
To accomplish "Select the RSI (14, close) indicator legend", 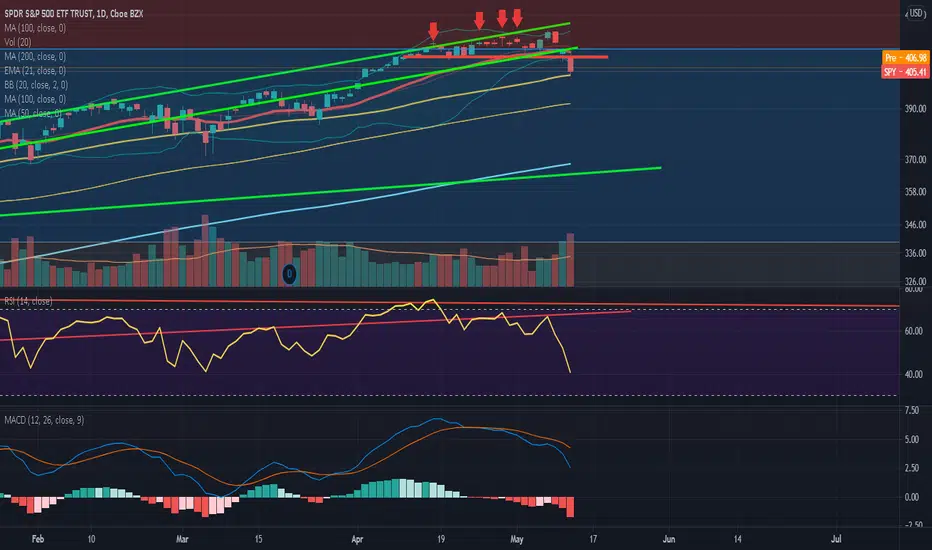I will (x=28, y=301).
